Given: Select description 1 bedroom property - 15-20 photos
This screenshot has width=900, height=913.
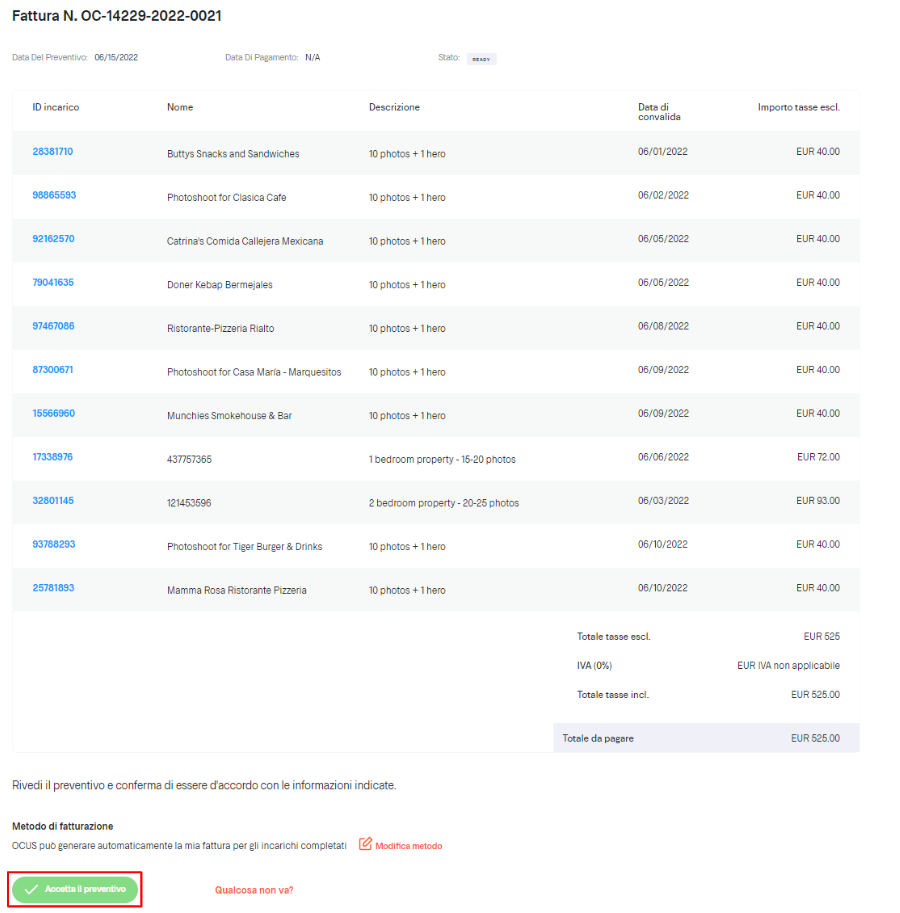Looking at the screenshot, I should coord(442,459).
